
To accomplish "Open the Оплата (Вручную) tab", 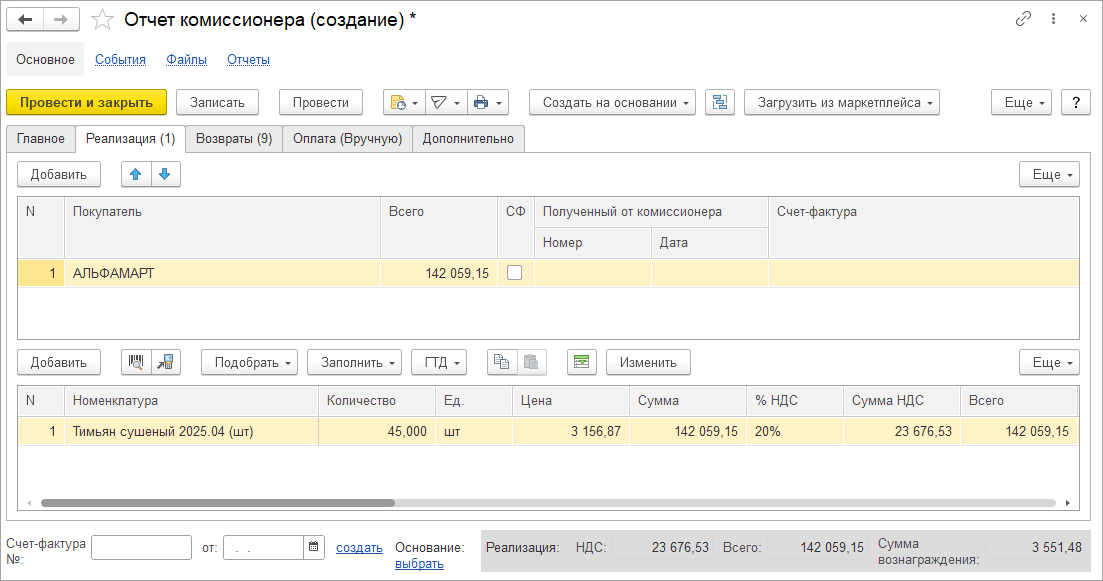I will (347, 139).
